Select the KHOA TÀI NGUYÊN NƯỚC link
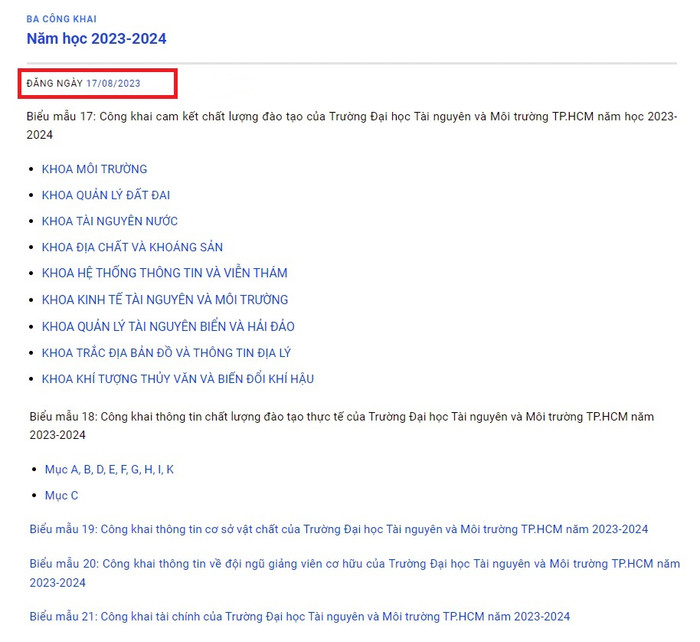This screenshot has width=700, height=642. 110,221
